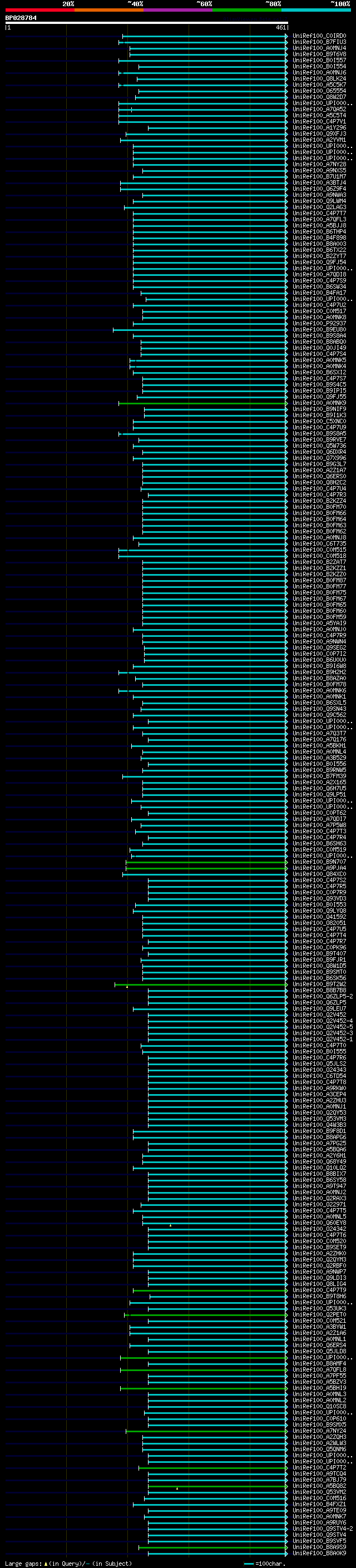This screenshot has width=356, height=1568.
Task: Select the UniRef100_C6TD54 entry
Action: (319, 1076)
